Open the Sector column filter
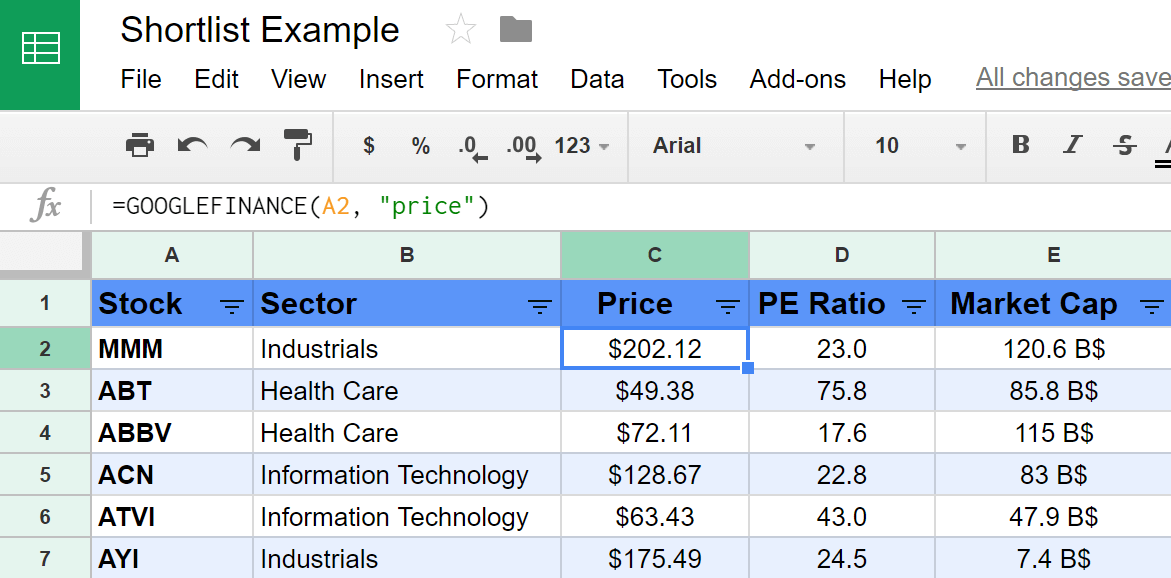This screenshot has width=1171, height=578. click(x=540, y=305)
